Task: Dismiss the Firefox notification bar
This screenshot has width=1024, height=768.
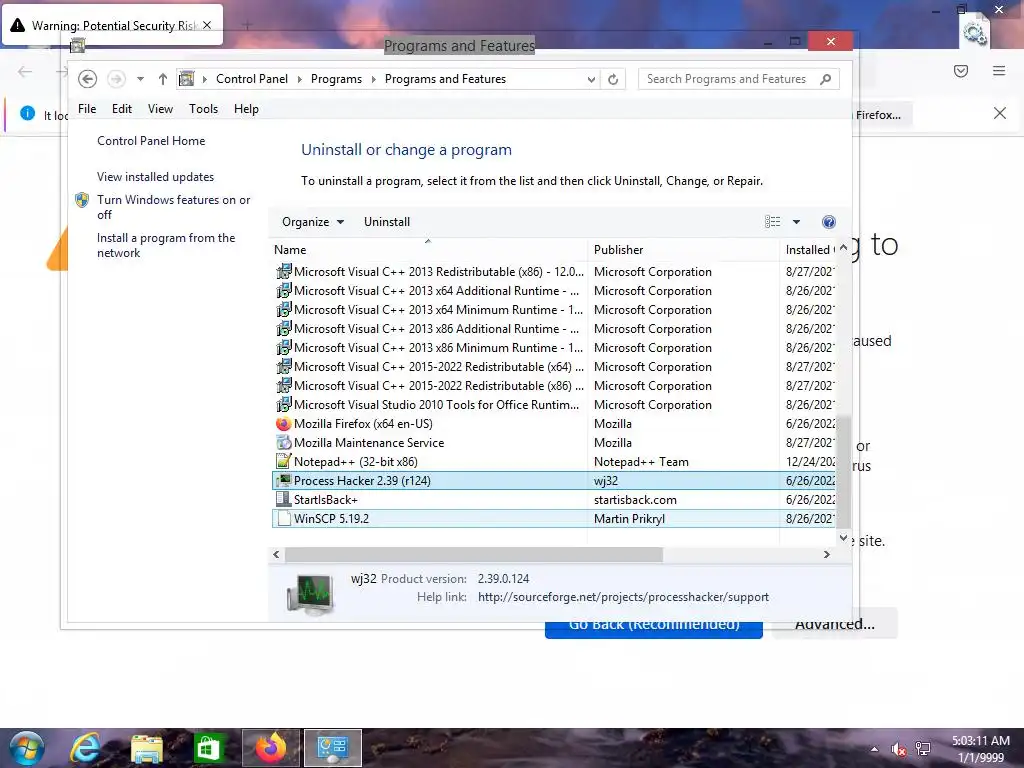Action: pyautogui.click(x=999, y=113)
